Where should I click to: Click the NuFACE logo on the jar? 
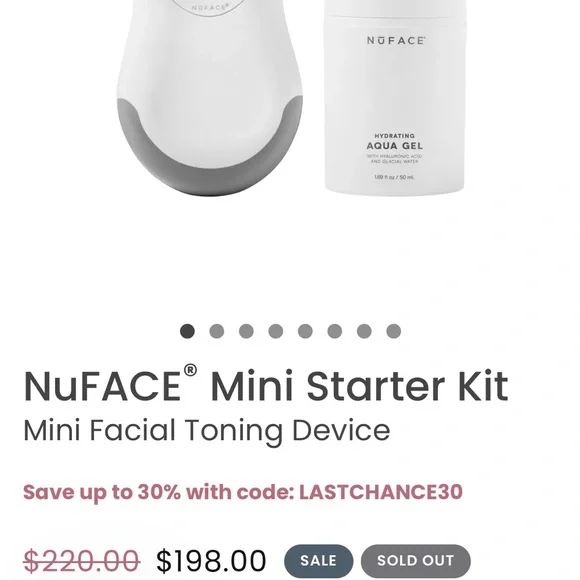[396, 40]
